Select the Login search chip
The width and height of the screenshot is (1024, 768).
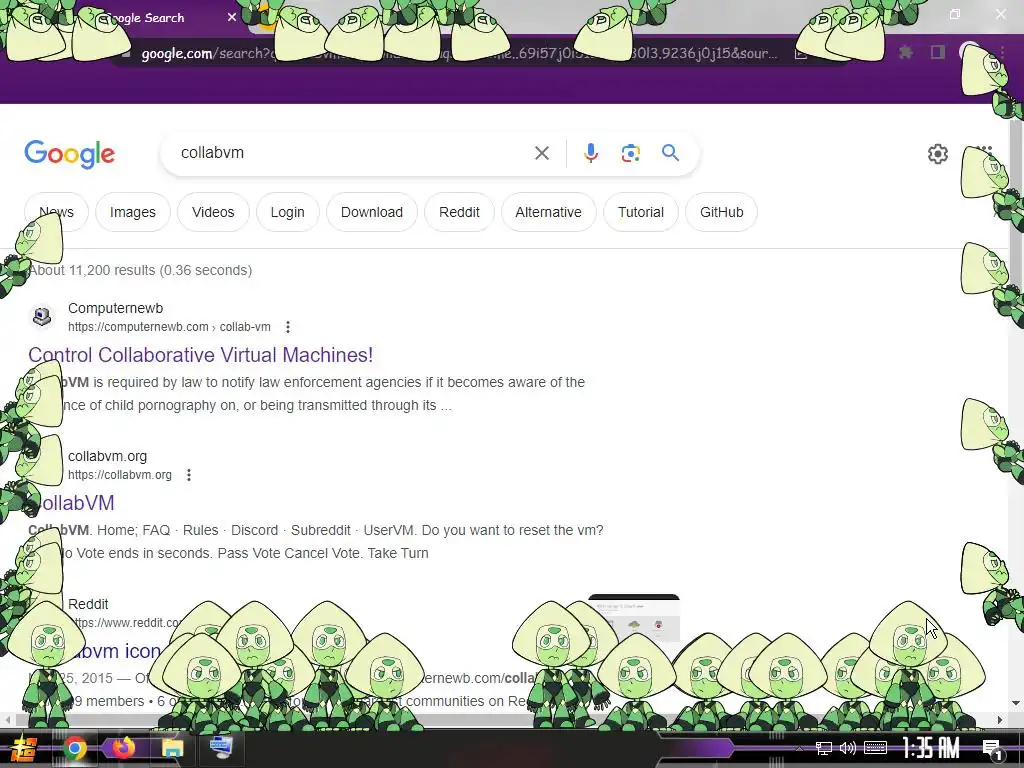(287, 212)
